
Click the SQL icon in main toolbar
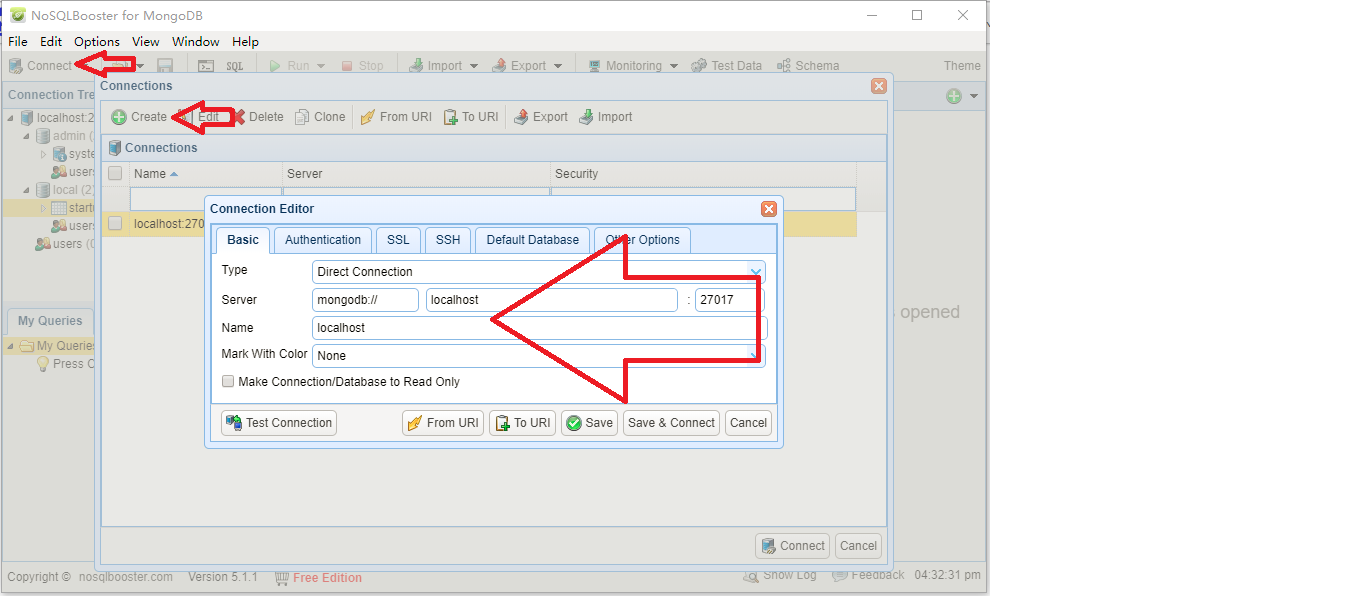pos(234,66)
